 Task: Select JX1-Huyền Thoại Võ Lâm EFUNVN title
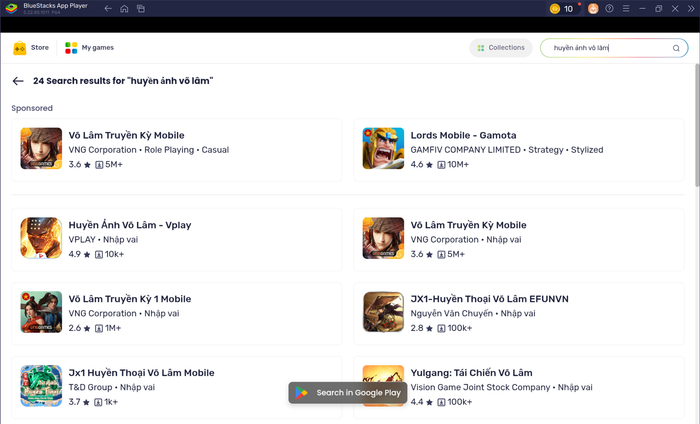pos(490,299)
